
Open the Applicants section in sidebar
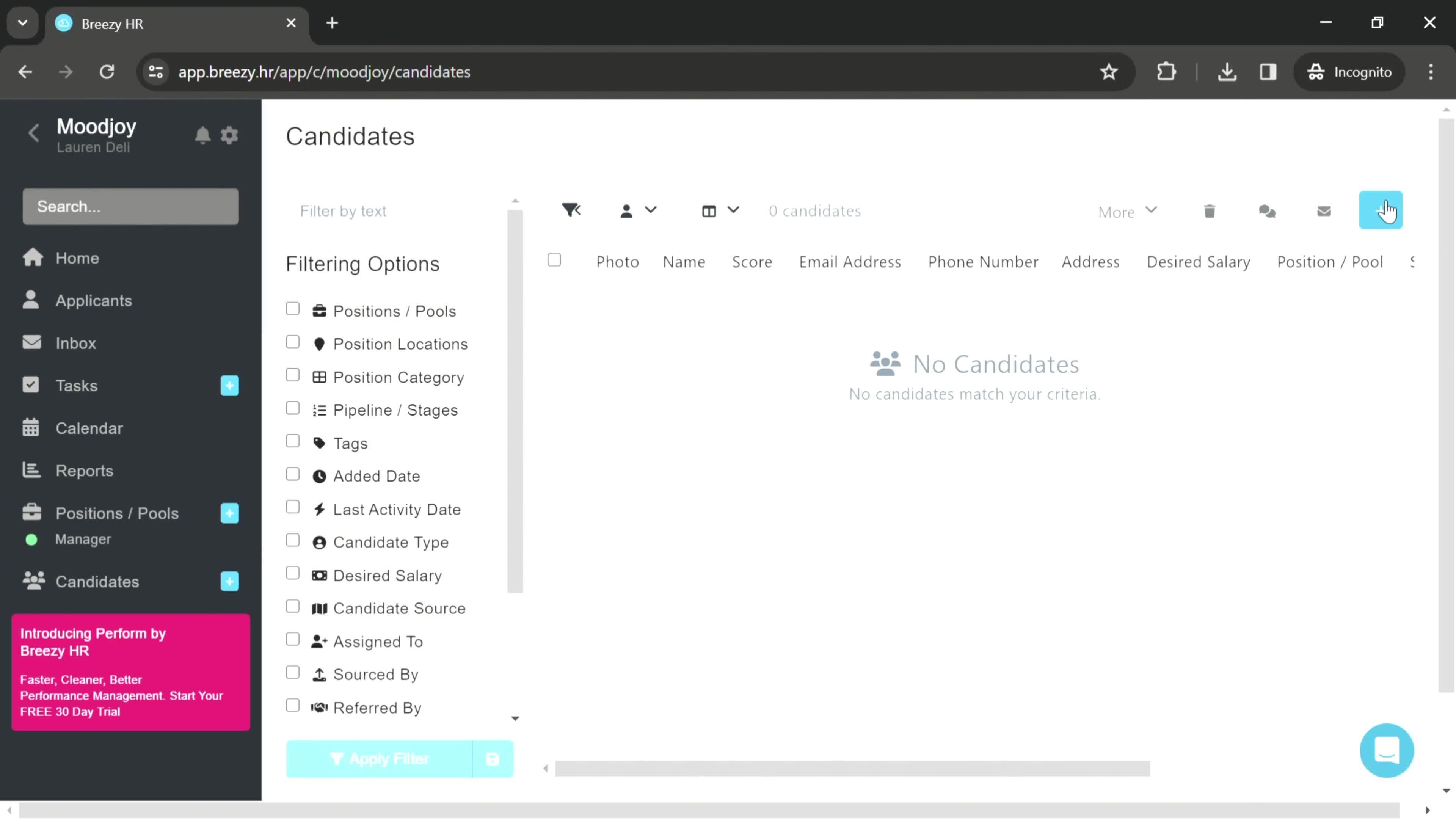[x=93, y=300]
